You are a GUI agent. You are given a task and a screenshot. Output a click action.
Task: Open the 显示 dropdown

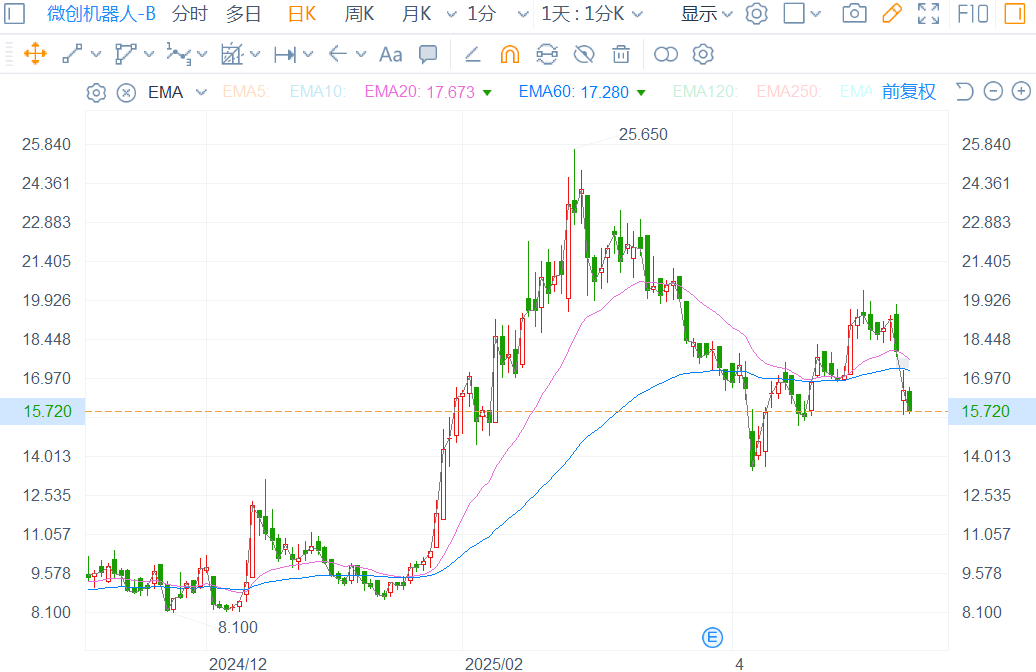[706, 14]
